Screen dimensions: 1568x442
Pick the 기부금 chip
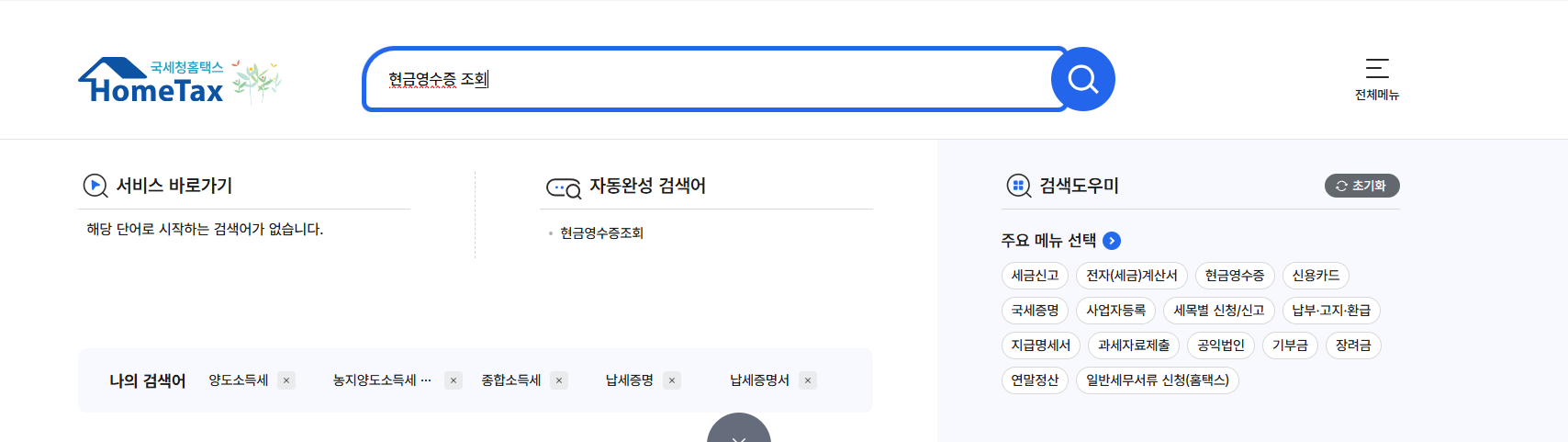click(1290, 346)
